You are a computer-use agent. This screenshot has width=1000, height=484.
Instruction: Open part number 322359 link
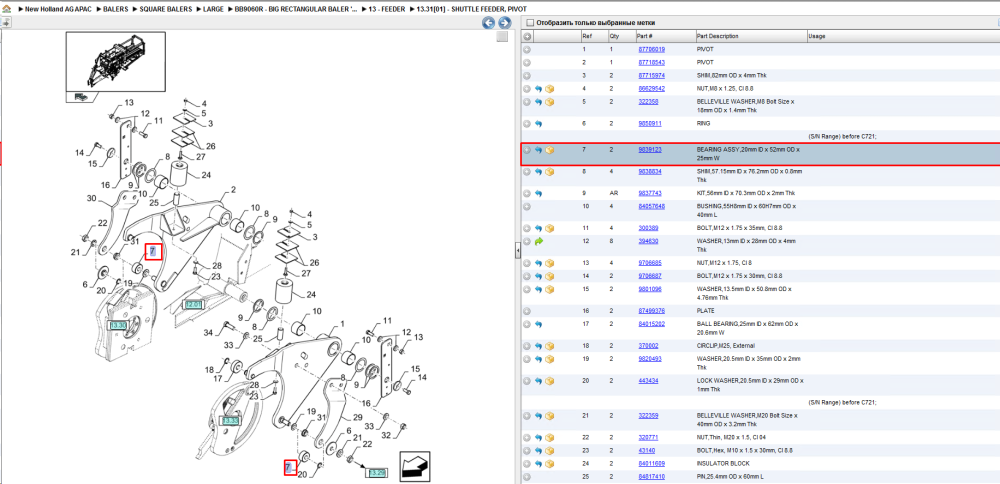648,416
